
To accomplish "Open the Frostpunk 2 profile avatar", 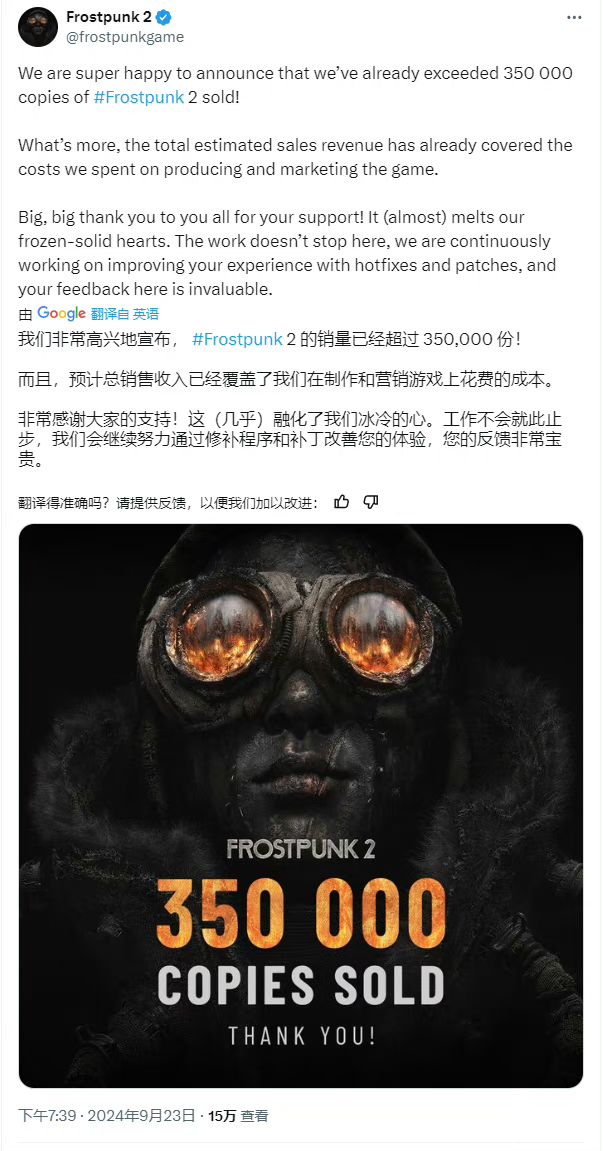I will (x=37, y=27).
